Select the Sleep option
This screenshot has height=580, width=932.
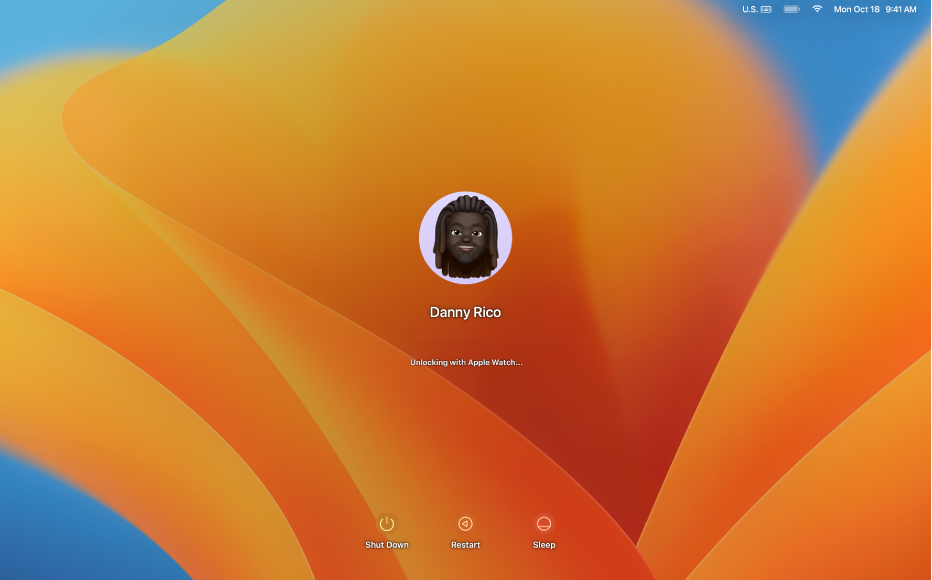pos(543,532)
